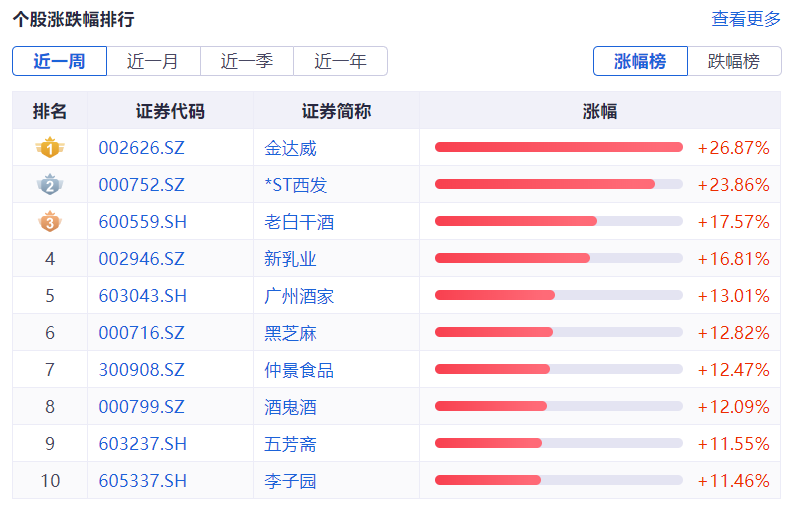This screenshot has height=507, width=793.
Task: Toggle to the 跌幅榜 losers list
Action: tap(734, 61)
